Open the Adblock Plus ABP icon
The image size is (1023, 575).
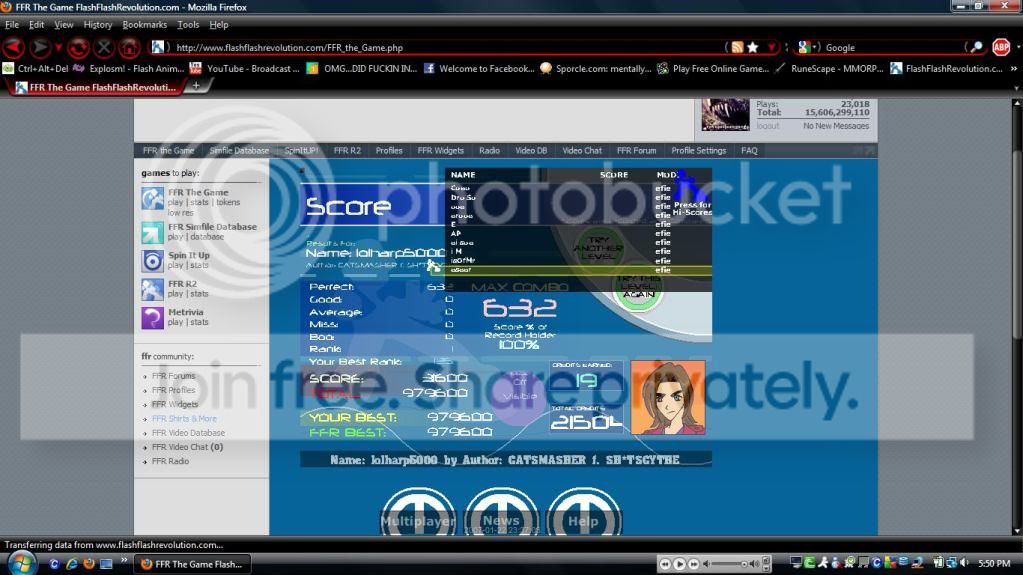[1001, 47]
